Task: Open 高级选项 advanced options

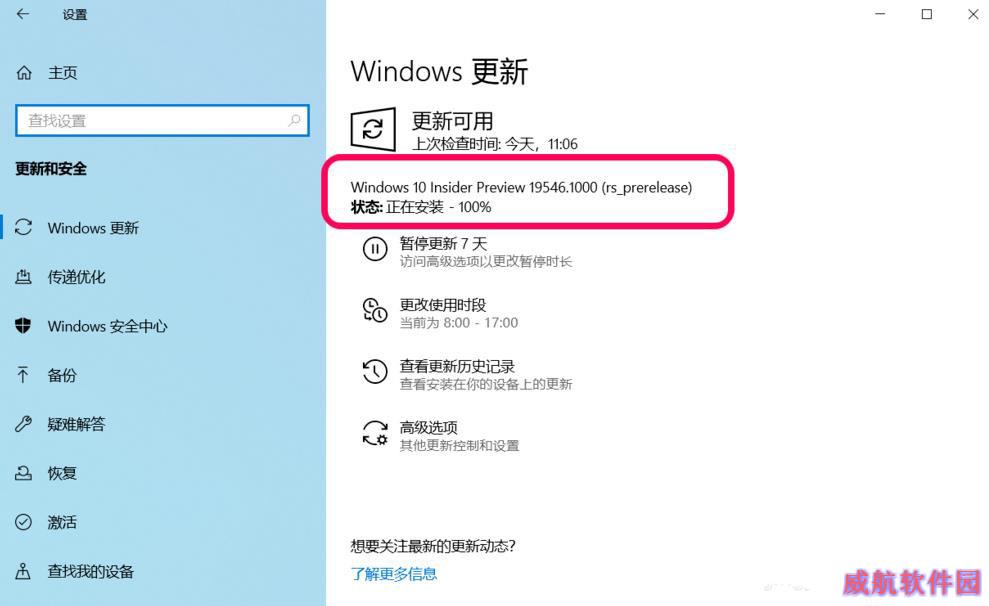Action: [x=440, y=436]
